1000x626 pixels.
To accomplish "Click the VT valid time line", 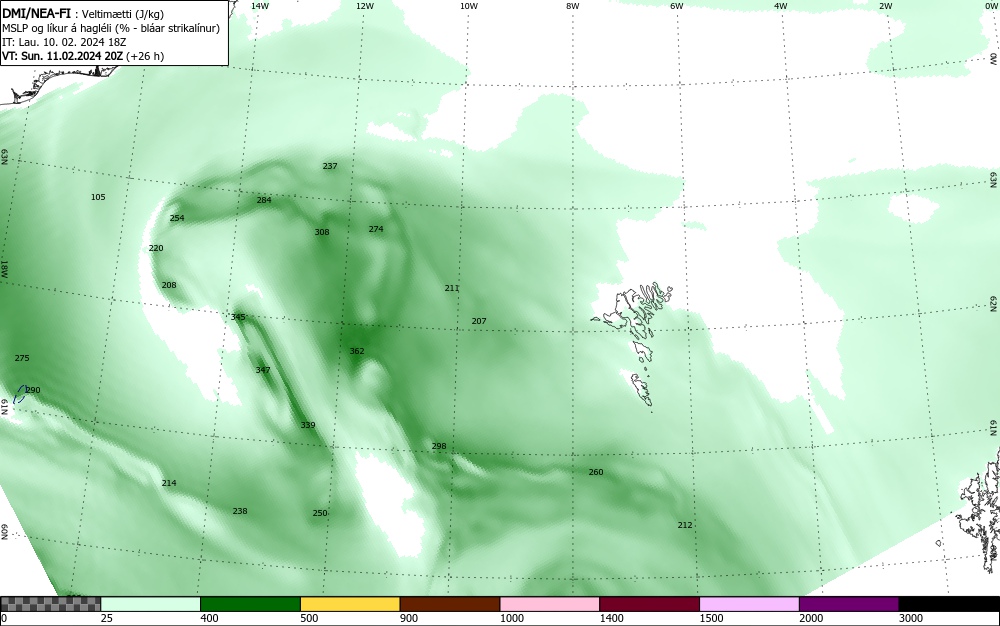I will 83,56.
